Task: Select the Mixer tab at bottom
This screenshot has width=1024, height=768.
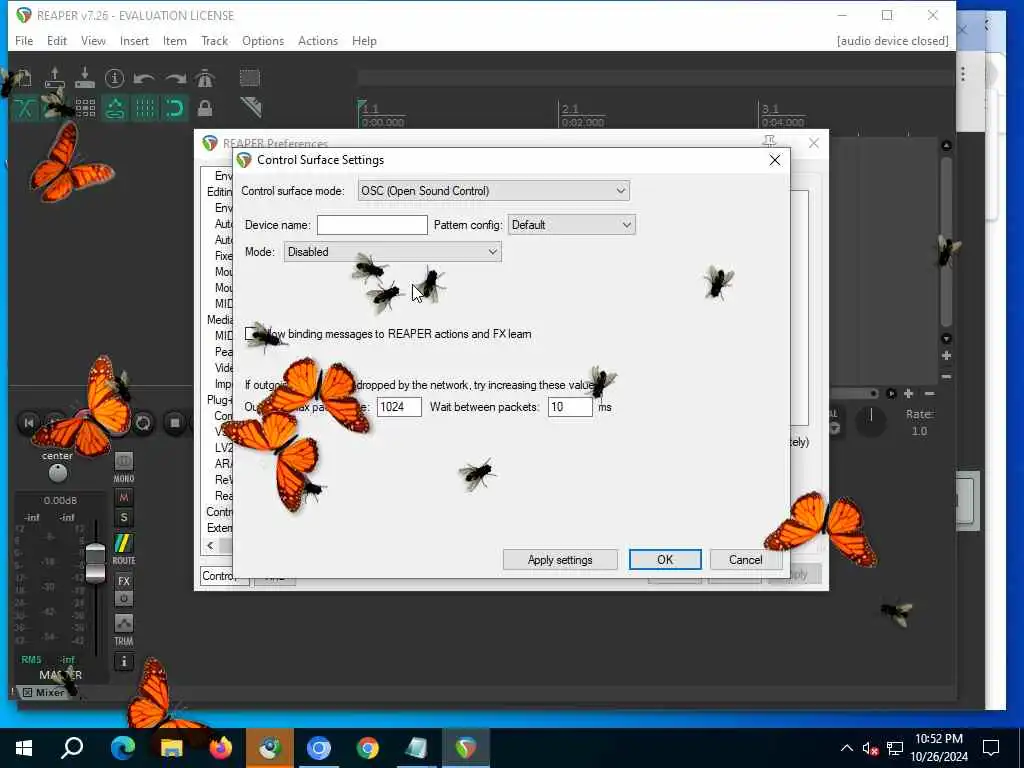Action: click(44, 692)
